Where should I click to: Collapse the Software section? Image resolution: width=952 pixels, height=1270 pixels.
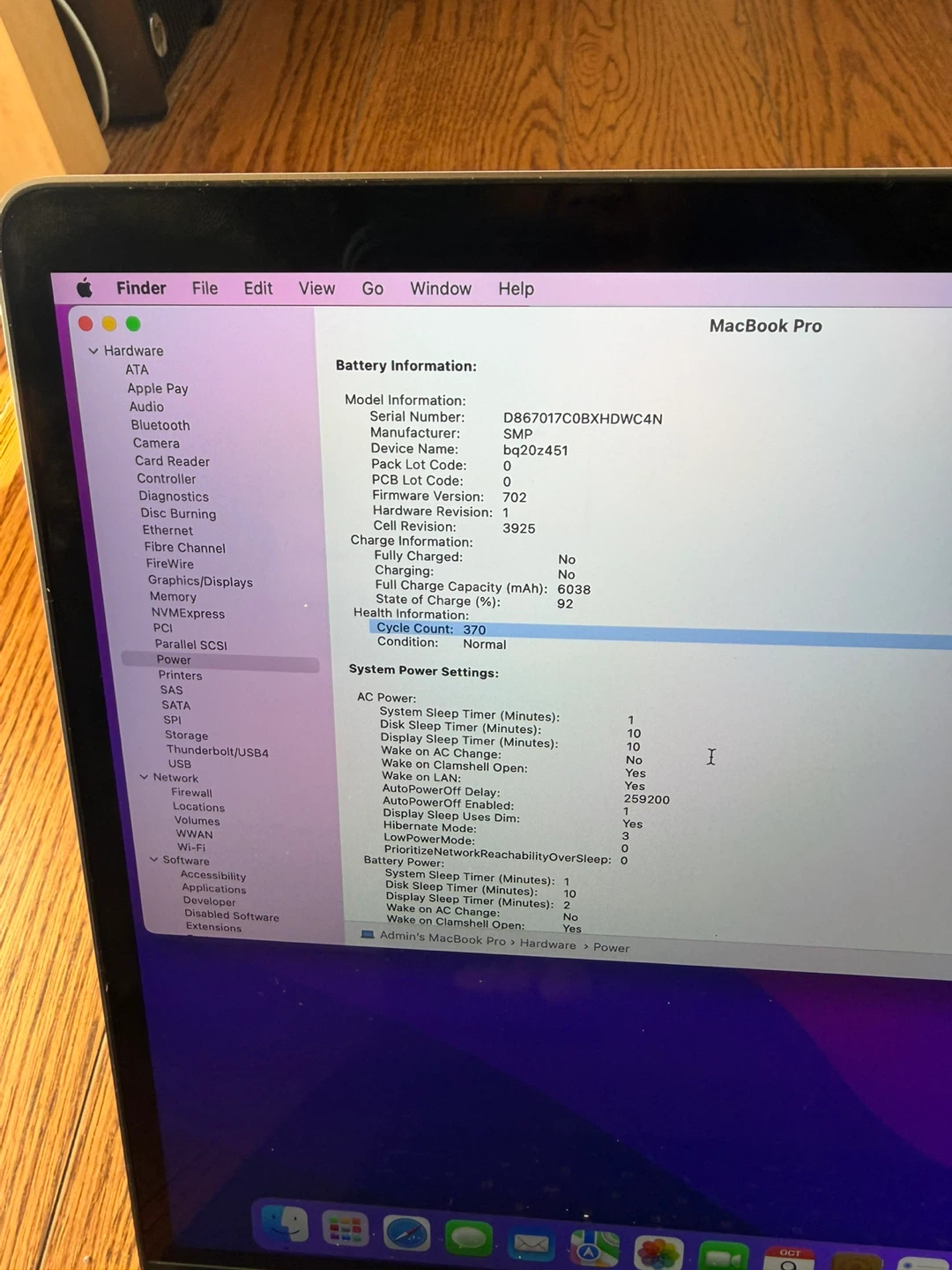[153, 859]
